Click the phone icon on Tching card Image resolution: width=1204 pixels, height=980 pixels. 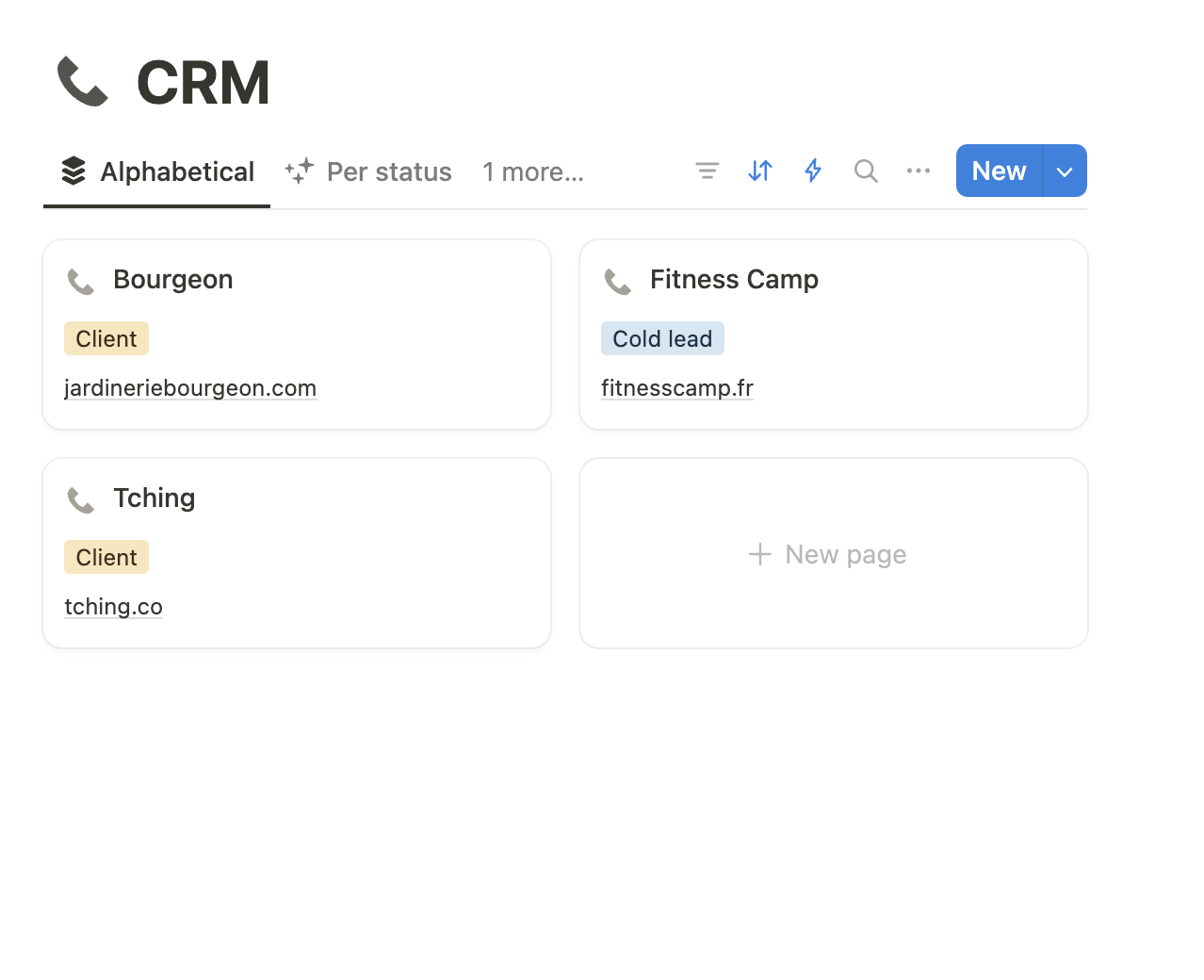(x=81, y=499)
